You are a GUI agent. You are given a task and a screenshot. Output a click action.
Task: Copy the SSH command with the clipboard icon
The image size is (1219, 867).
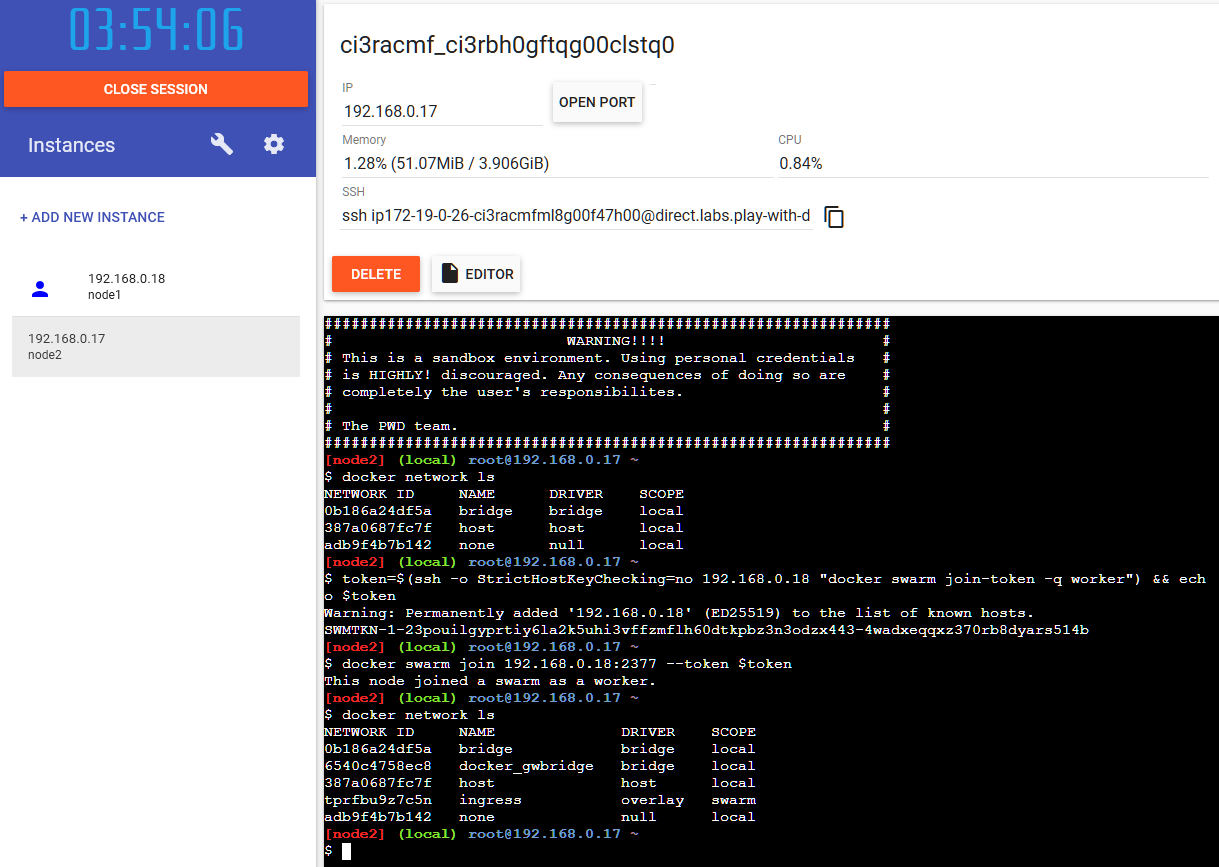[x=834, y=217]
